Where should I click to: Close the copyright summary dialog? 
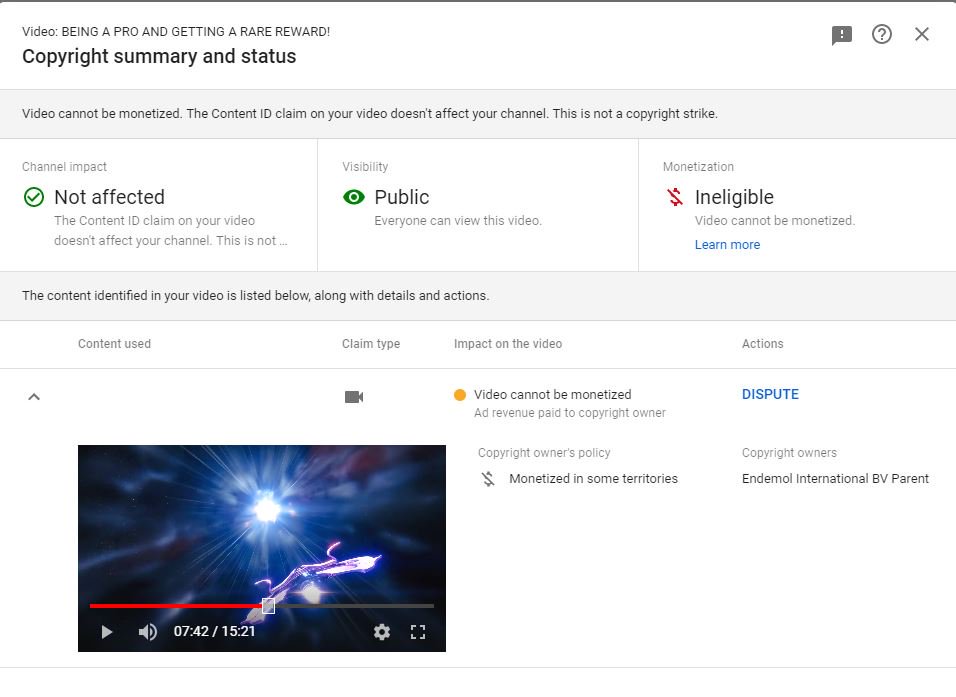pos(922,34)
